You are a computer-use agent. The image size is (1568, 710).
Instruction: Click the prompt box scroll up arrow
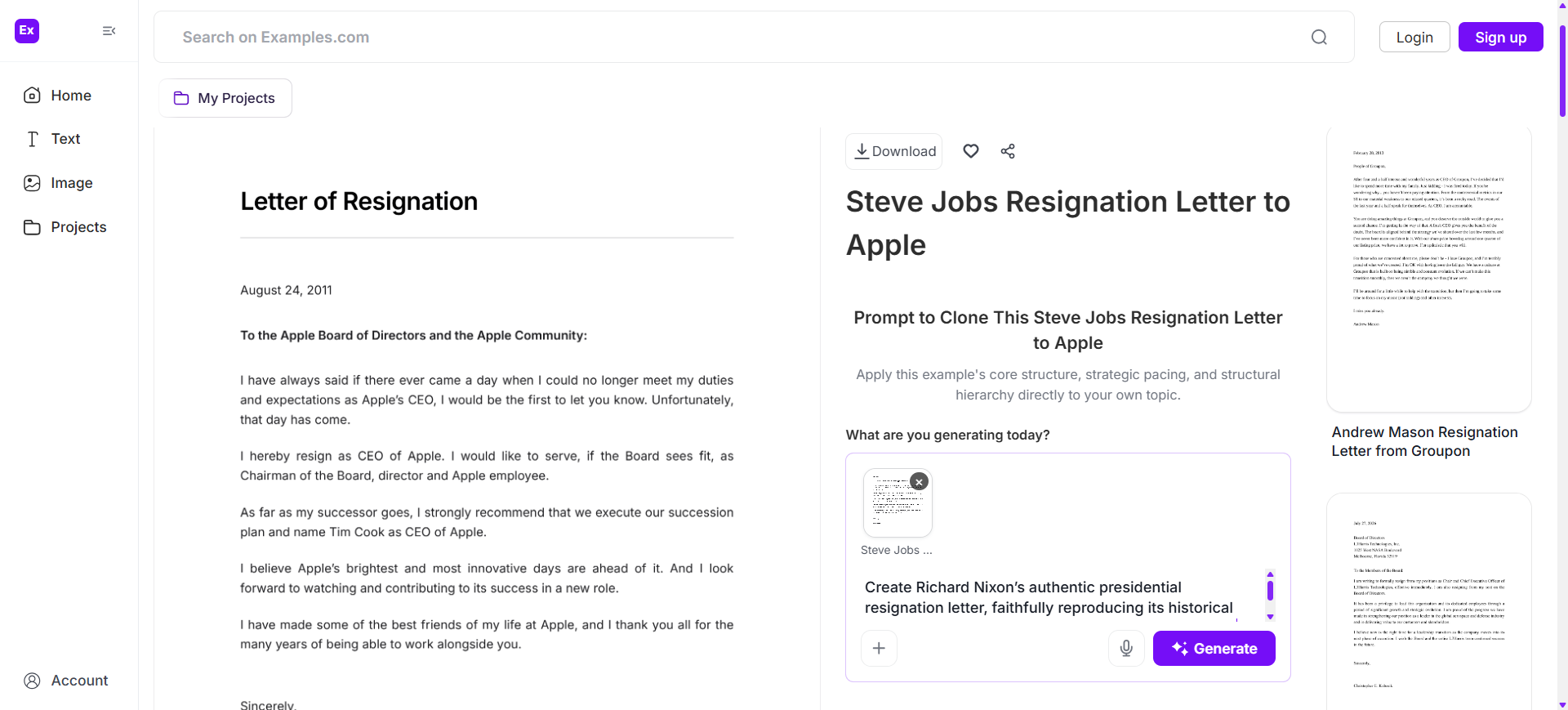(1270, 574)
